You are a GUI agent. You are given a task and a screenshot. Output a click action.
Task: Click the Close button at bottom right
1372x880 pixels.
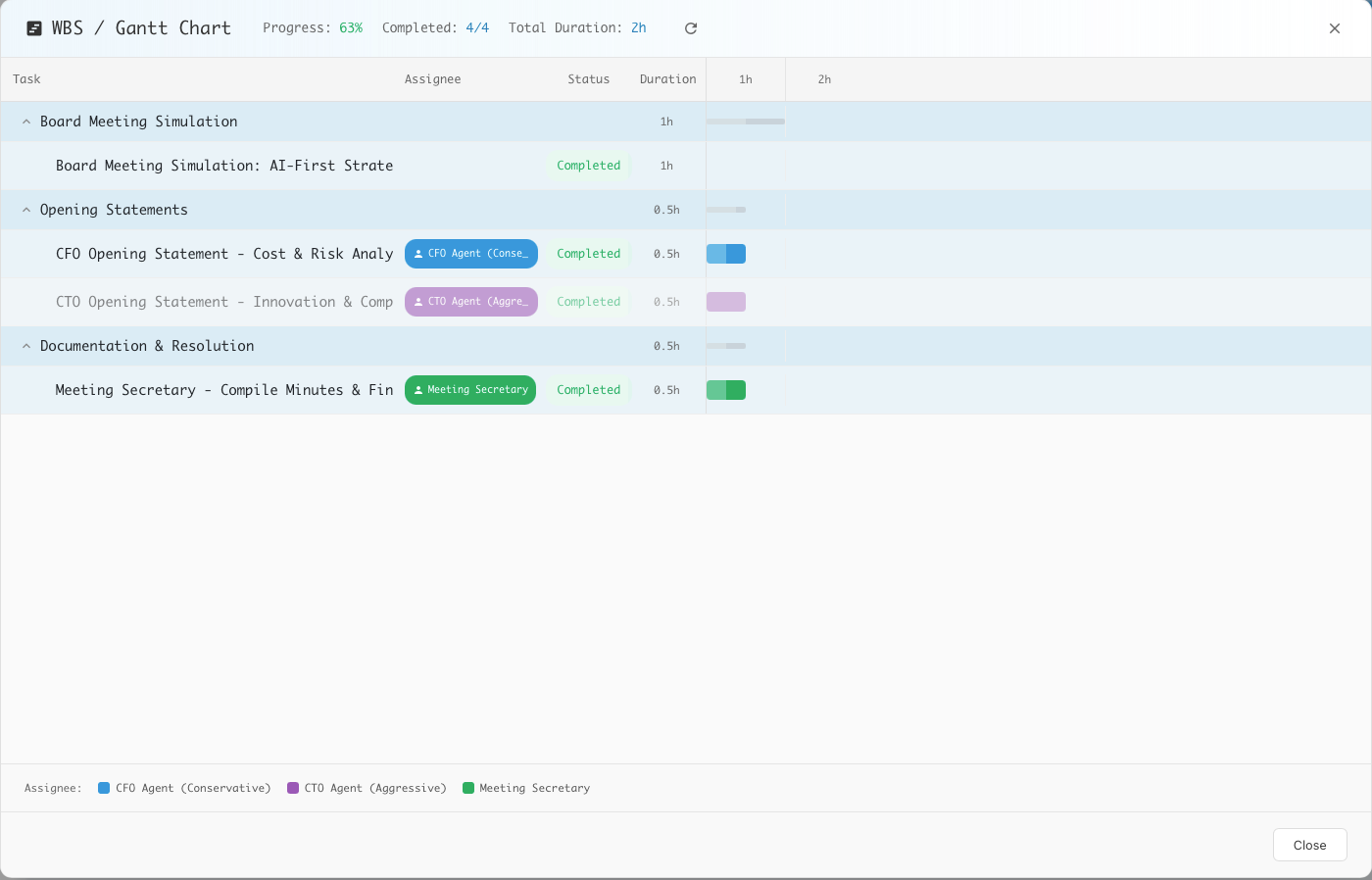(x=1309, y=845)
